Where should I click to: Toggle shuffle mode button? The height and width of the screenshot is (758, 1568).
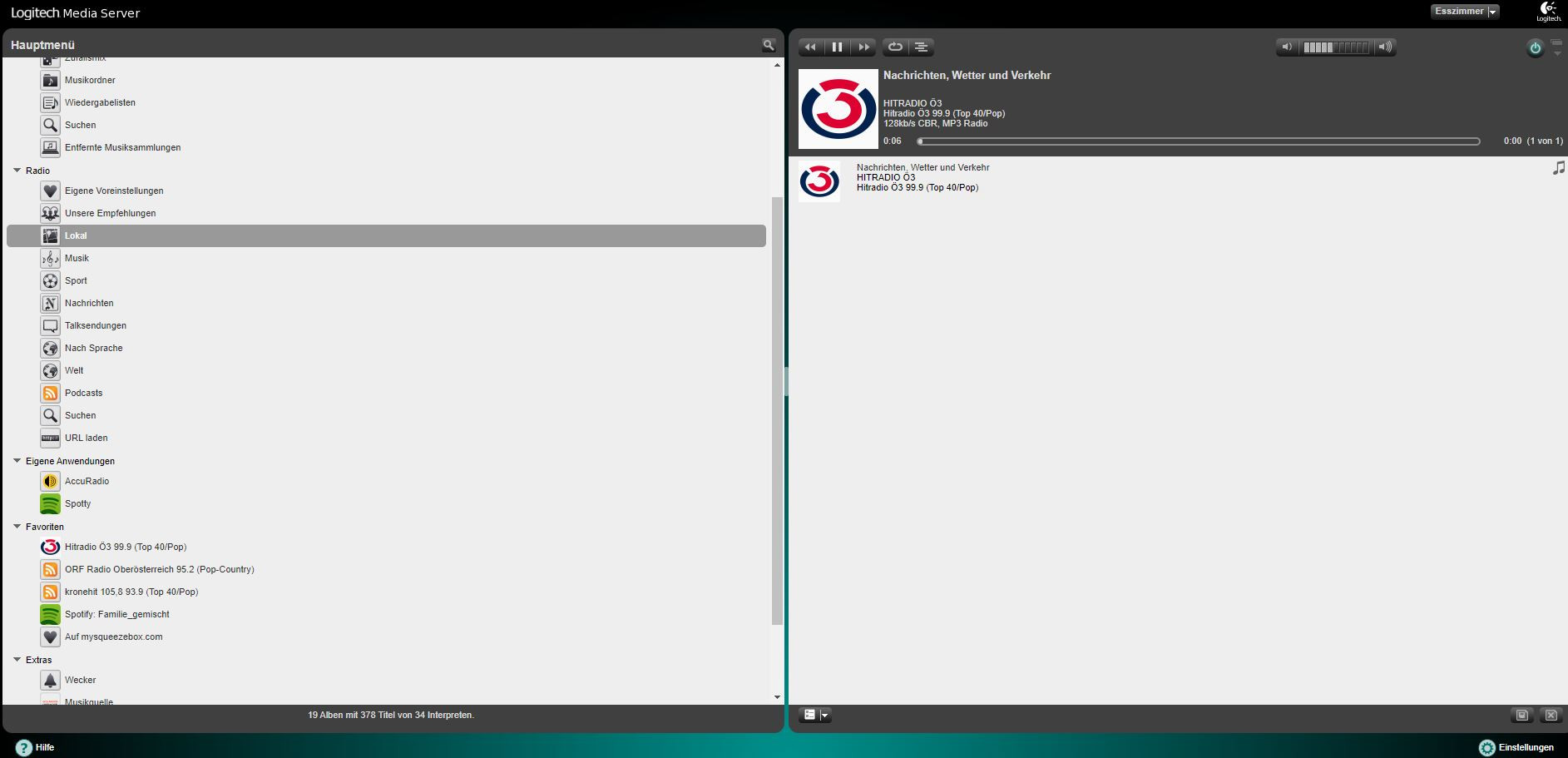coord(921,47)
